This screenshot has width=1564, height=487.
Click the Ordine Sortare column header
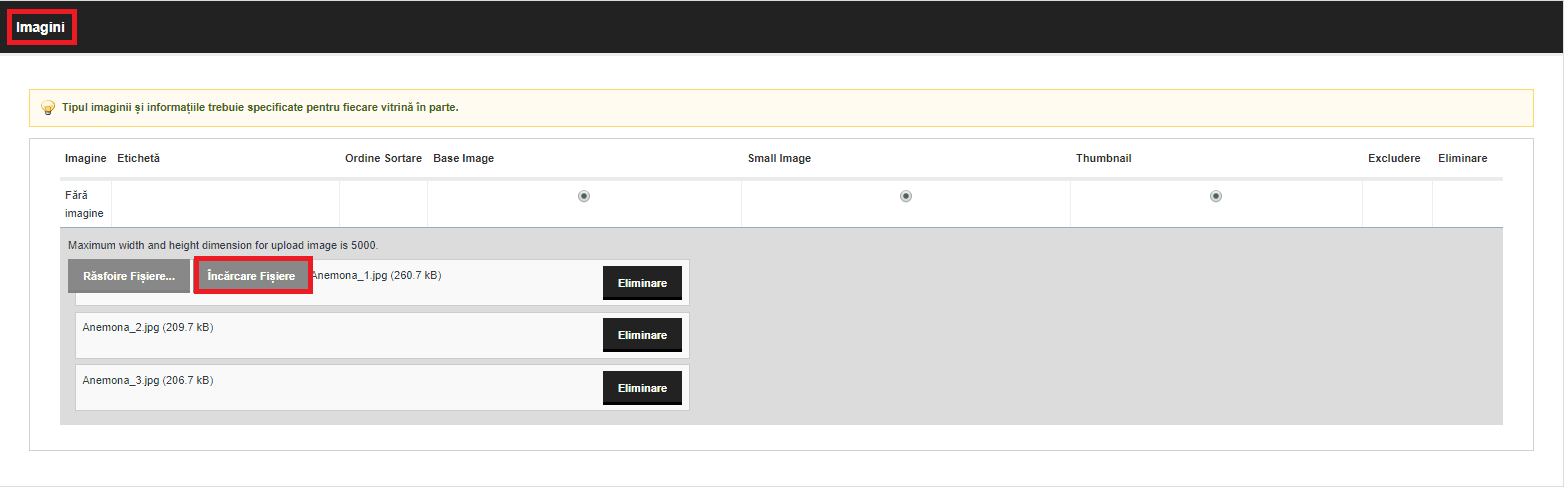point(383,159)
